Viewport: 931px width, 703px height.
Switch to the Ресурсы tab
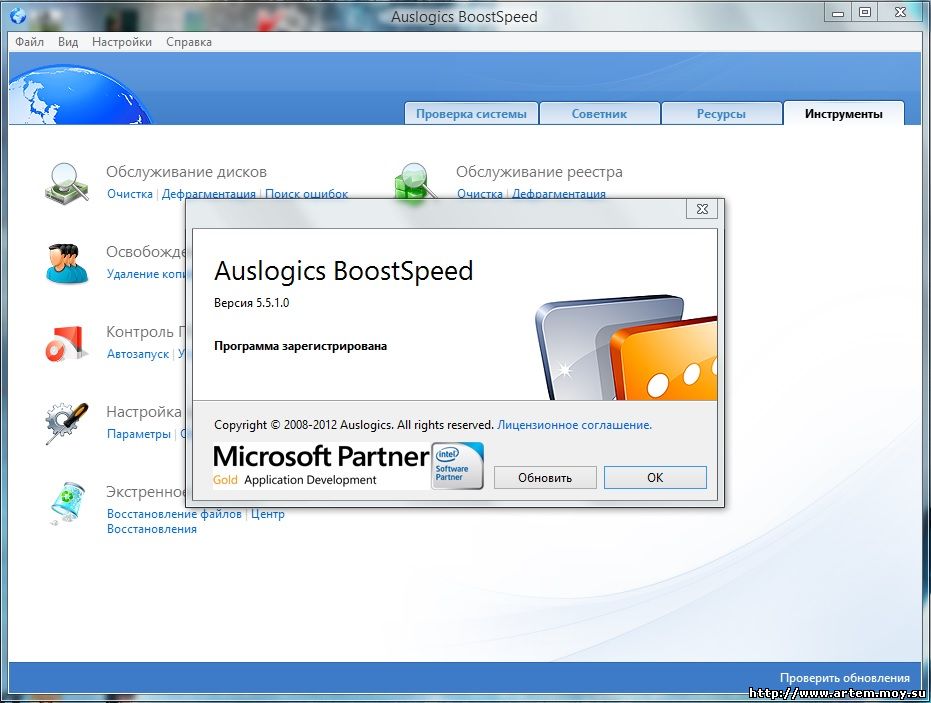pyautogui.click(x=721, y=113)
